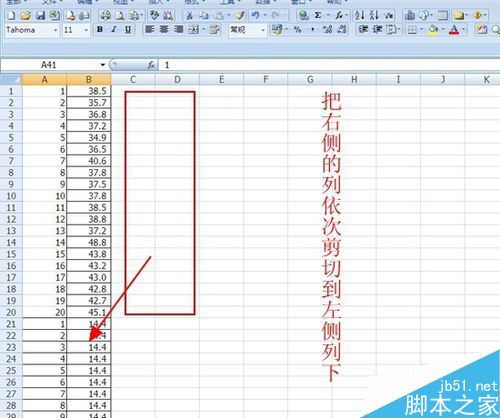500x418 pixels.
Task: Click the function fx icon in the toolbar
Action: pyautogui.click(x=339, y=15)
